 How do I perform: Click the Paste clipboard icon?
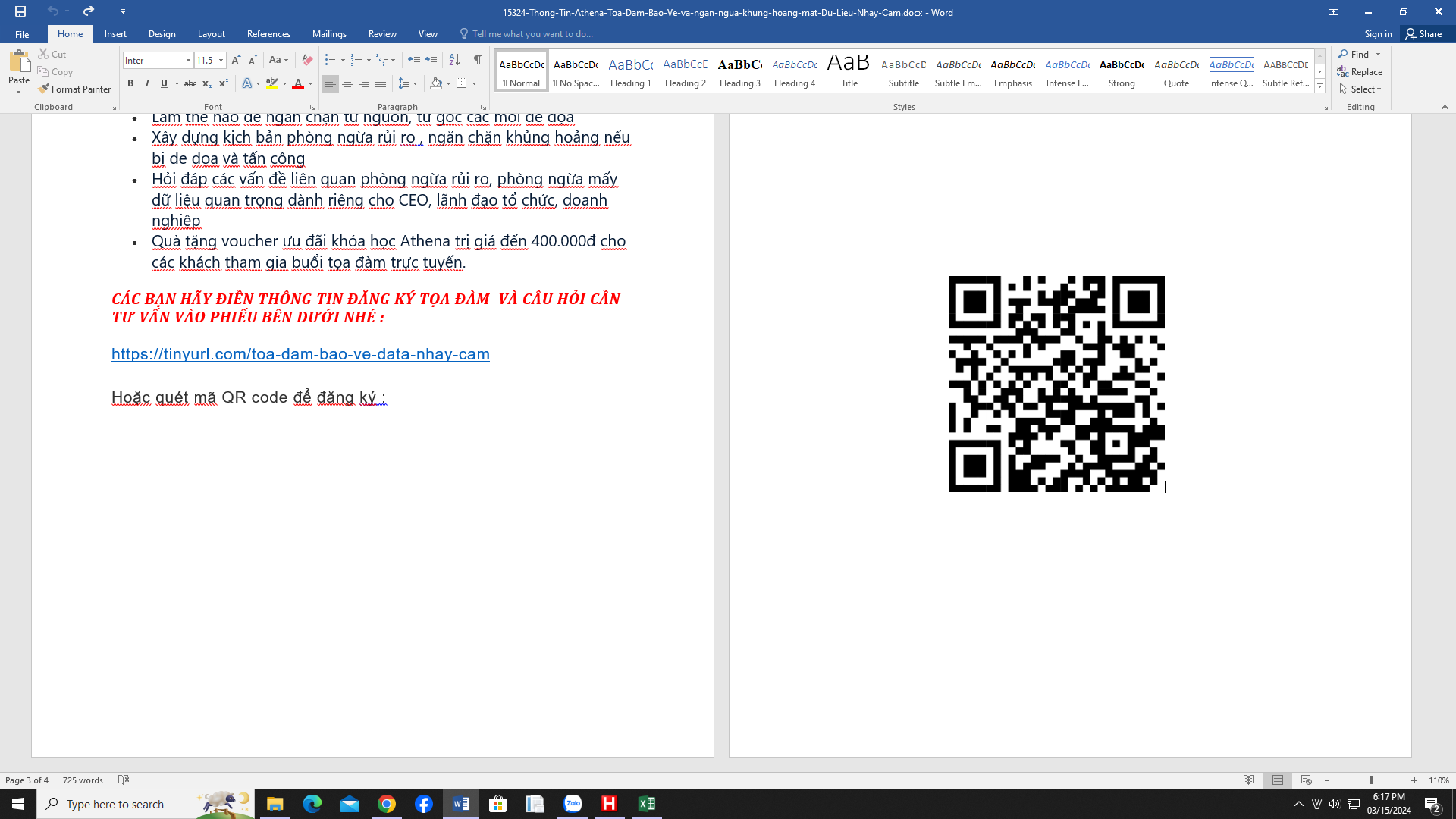pos(19,61)
